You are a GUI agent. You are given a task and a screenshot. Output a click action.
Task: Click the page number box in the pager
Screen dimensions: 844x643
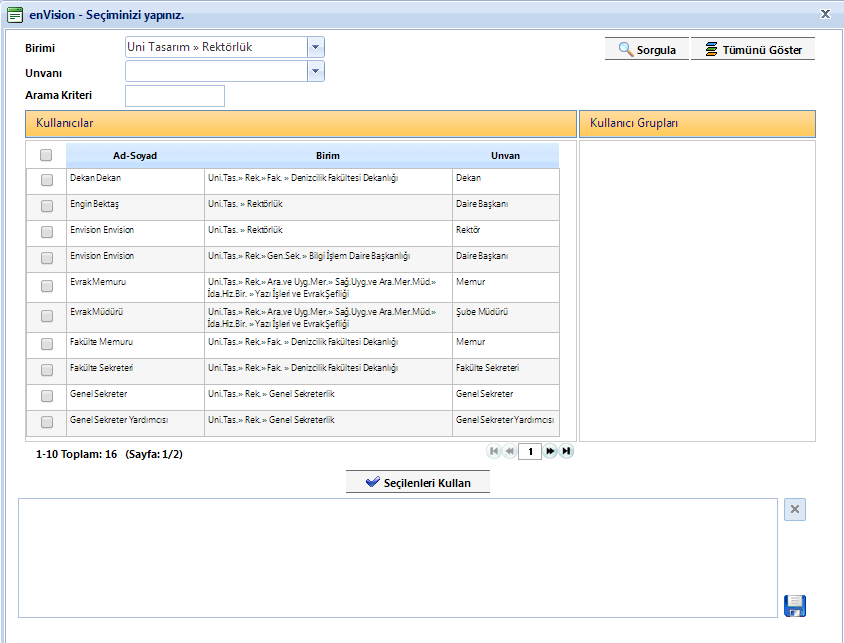tap(530, 451)
